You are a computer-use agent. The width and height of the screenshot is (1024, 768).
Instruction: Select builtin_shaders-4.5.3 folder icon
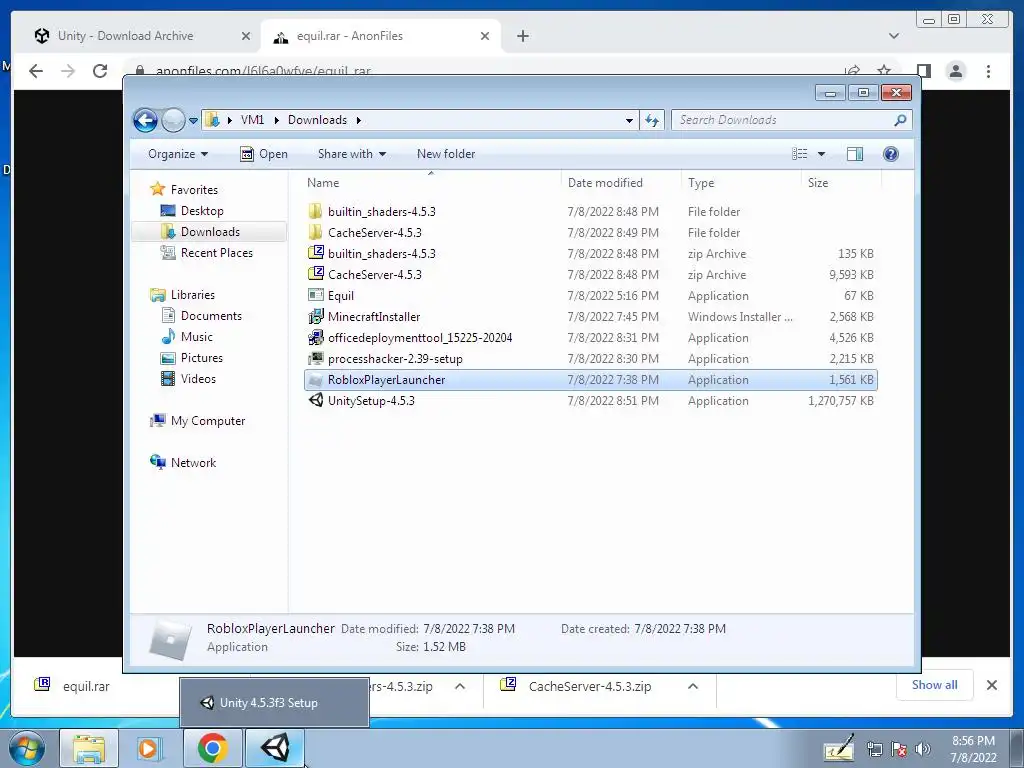pyautogui.click(x=315, y=211)
